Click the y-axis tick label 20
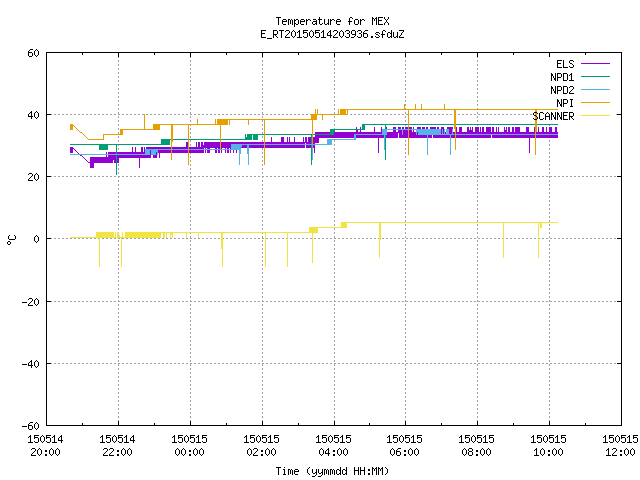This screenshot has width=640, height=480. click(33, 177)
